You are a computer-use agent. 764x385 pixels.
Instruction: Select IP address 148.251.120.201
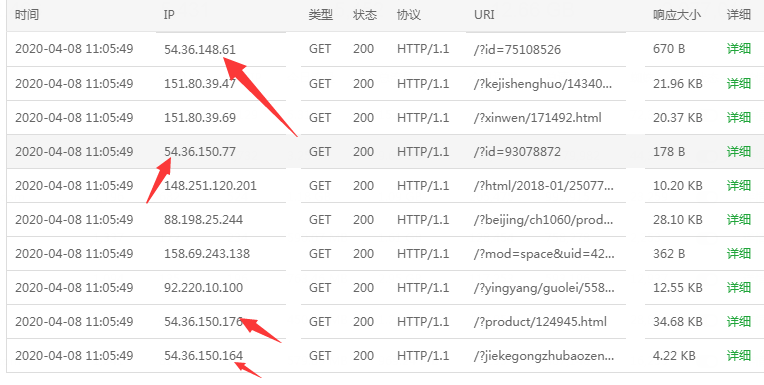pos(210,186)
